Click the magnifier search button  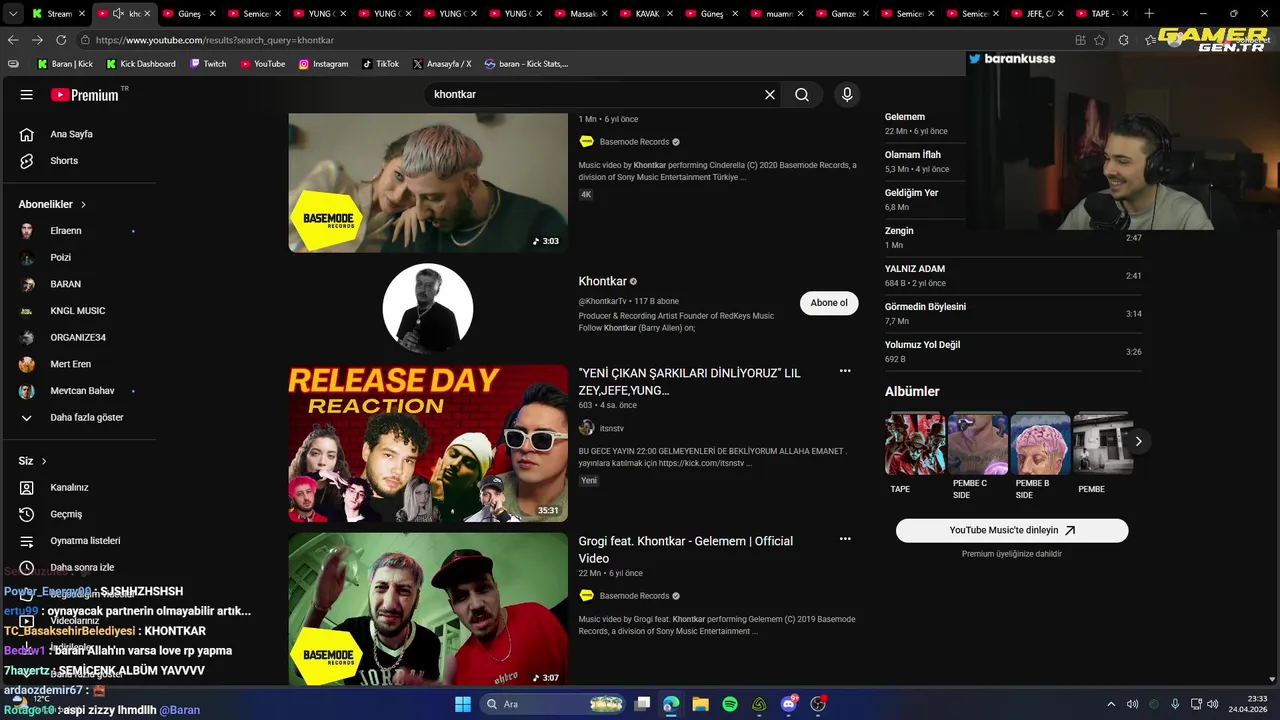click(802, 95)
